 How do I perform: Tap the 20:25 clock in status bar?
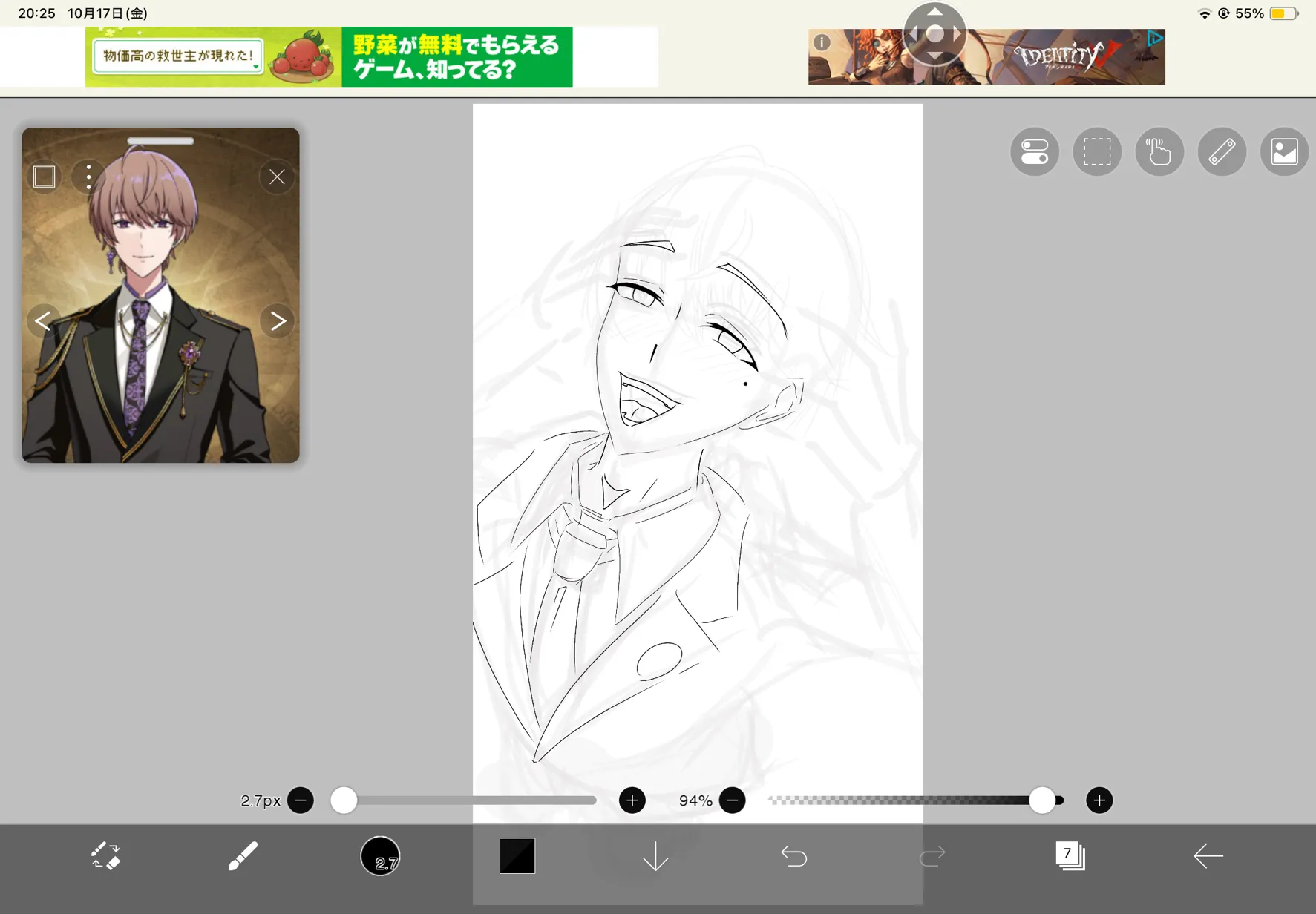(37, 13)
